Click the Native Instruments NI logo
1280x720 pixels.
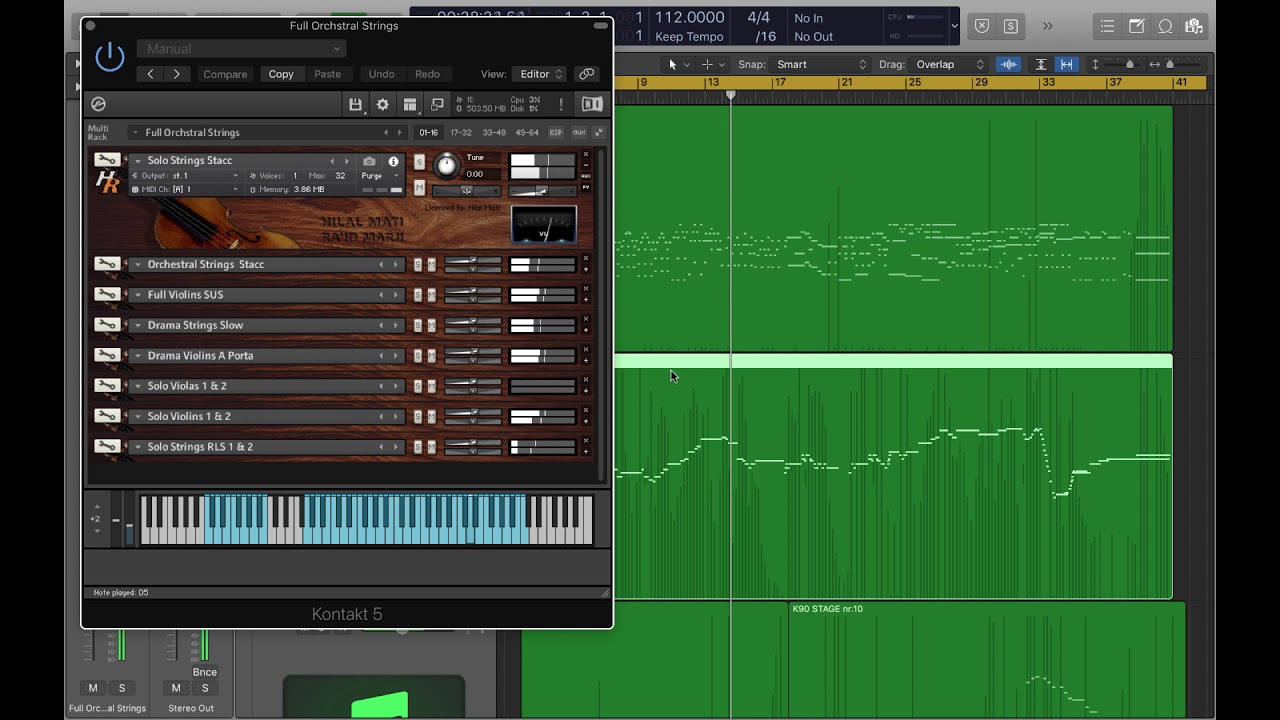click(592, 104)
